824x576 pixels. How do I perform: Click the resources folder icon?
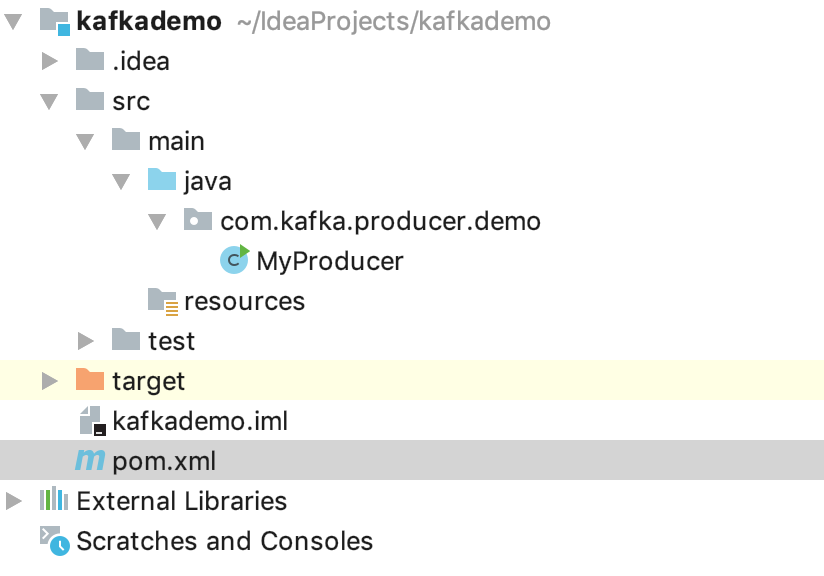(162, 301)
